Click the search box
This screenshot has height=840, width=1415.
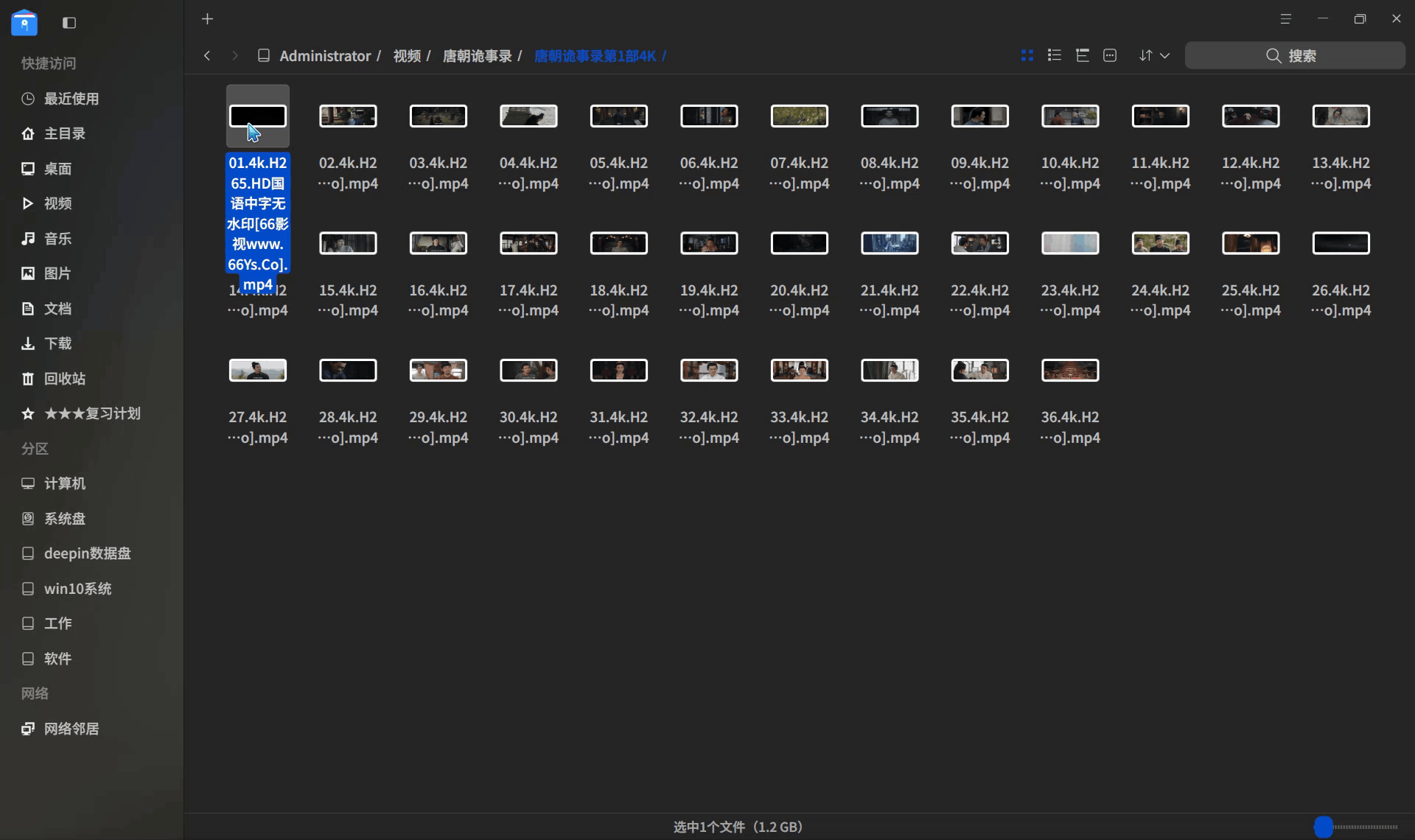1295,55
